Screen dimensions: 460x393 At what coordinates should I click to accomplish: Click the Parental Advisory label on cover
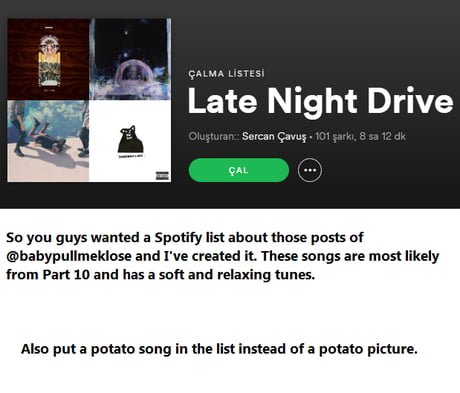(x=162, y=176)
